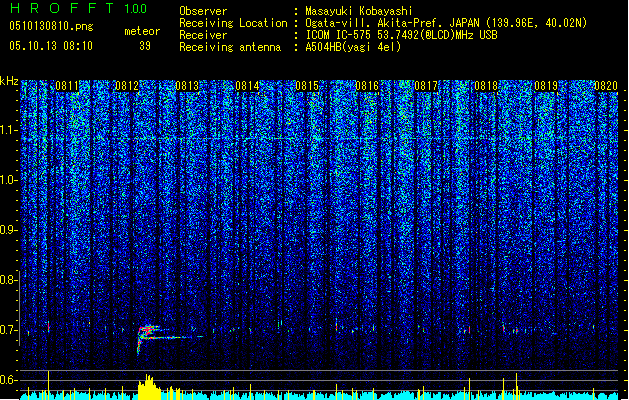Click the 0.9 kHz axis label
The width and height of the screenshot is (629, 400).
click(x=8, y=230)
